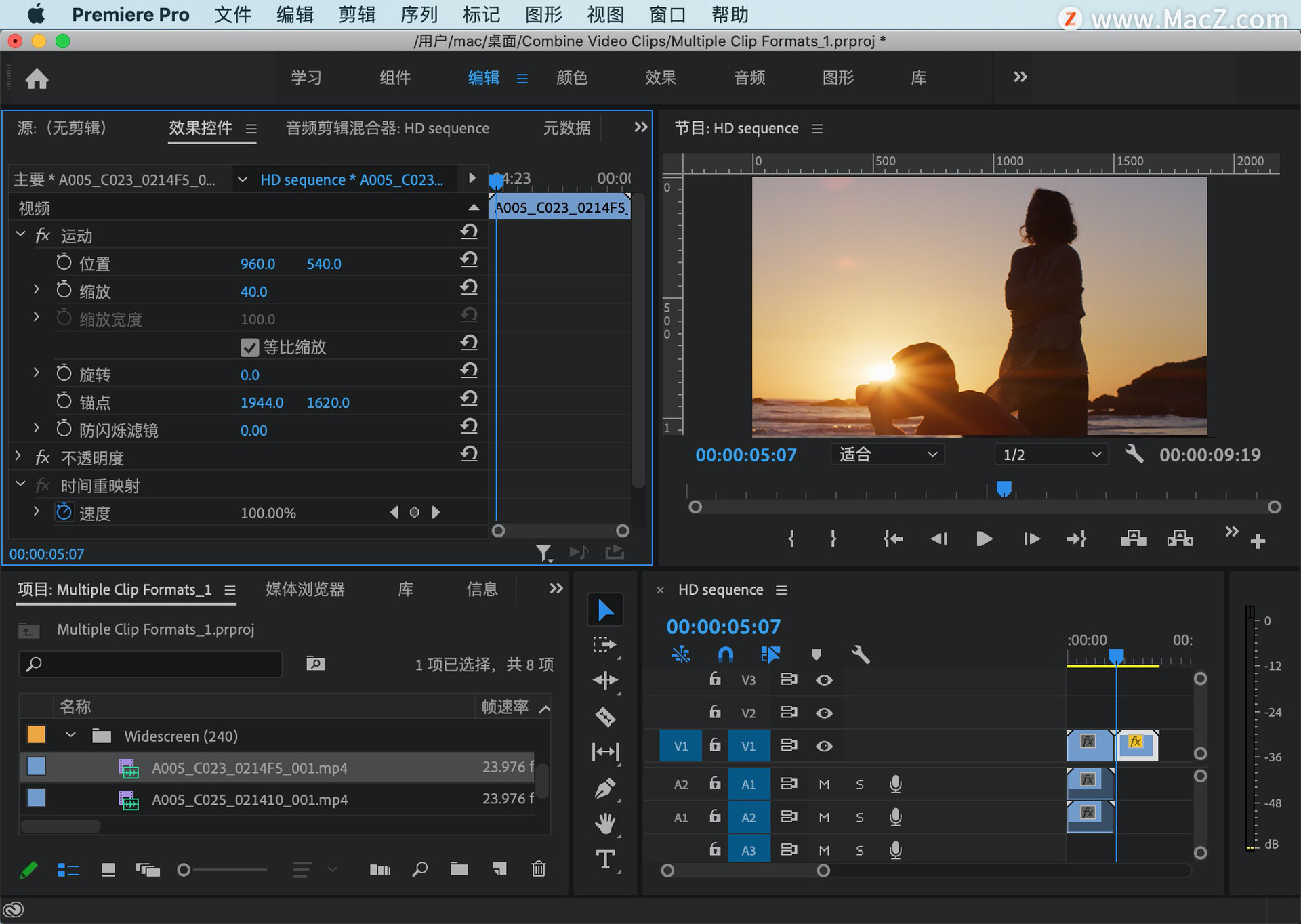The height and width of the screenshot is (924, 1301).
Task: Select the Ripple Edit tool
Action: 605,680
